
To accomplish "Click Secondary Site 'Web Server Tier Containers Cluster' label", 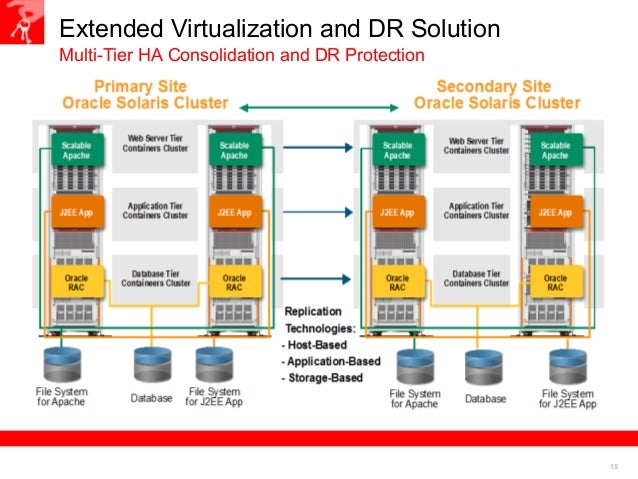I will tap(476, 146).
